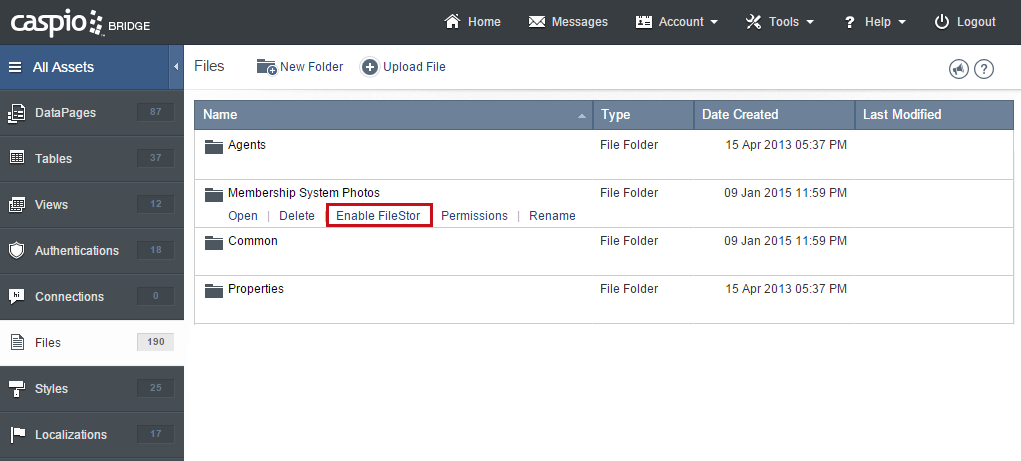1021x461 pixels.
Task: Switch to Tables in the sidebar
Action: point(53,159)
